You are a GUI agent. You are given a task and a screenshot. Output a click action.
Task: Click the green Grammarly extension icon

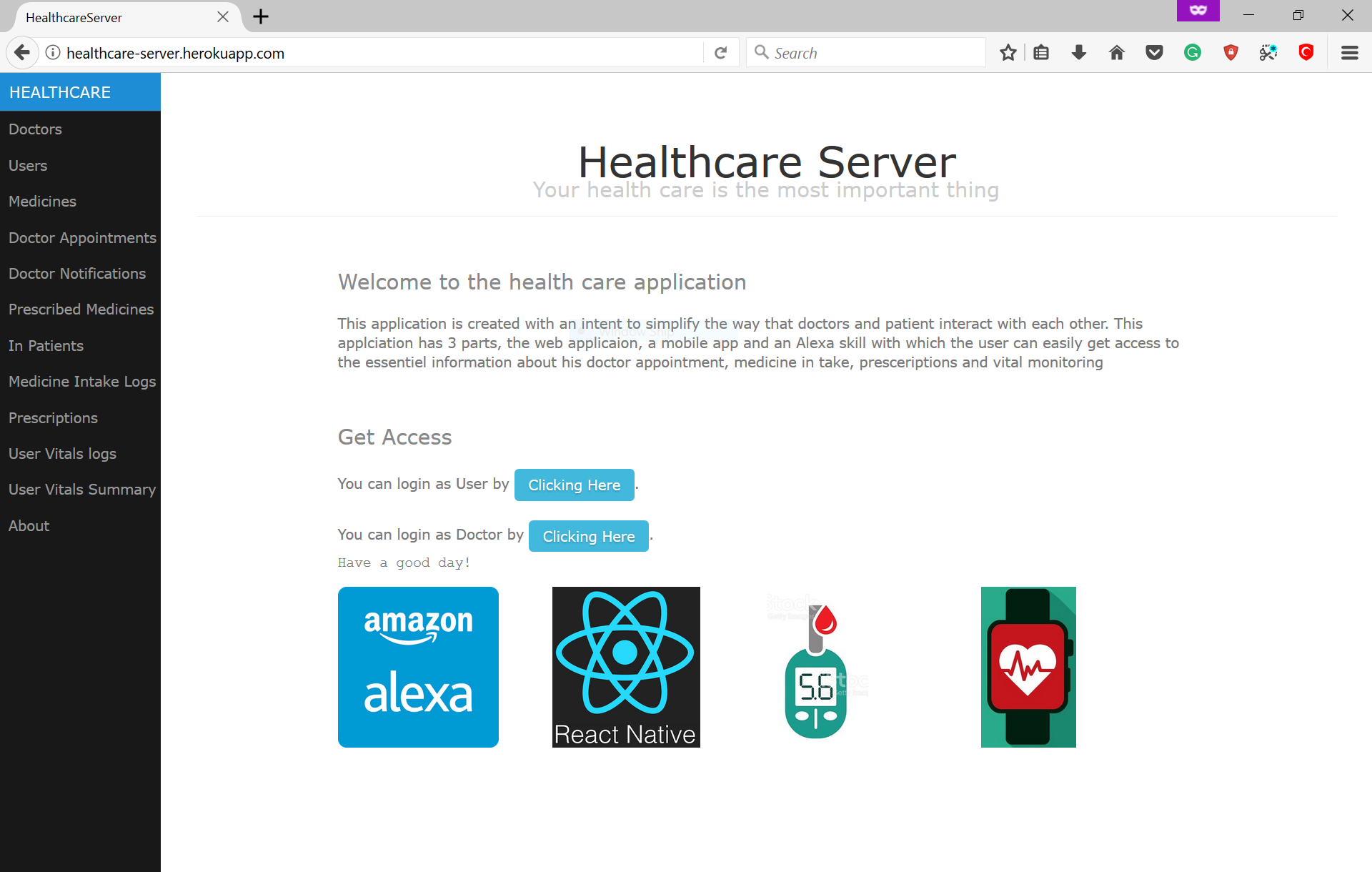[1192, 53]
